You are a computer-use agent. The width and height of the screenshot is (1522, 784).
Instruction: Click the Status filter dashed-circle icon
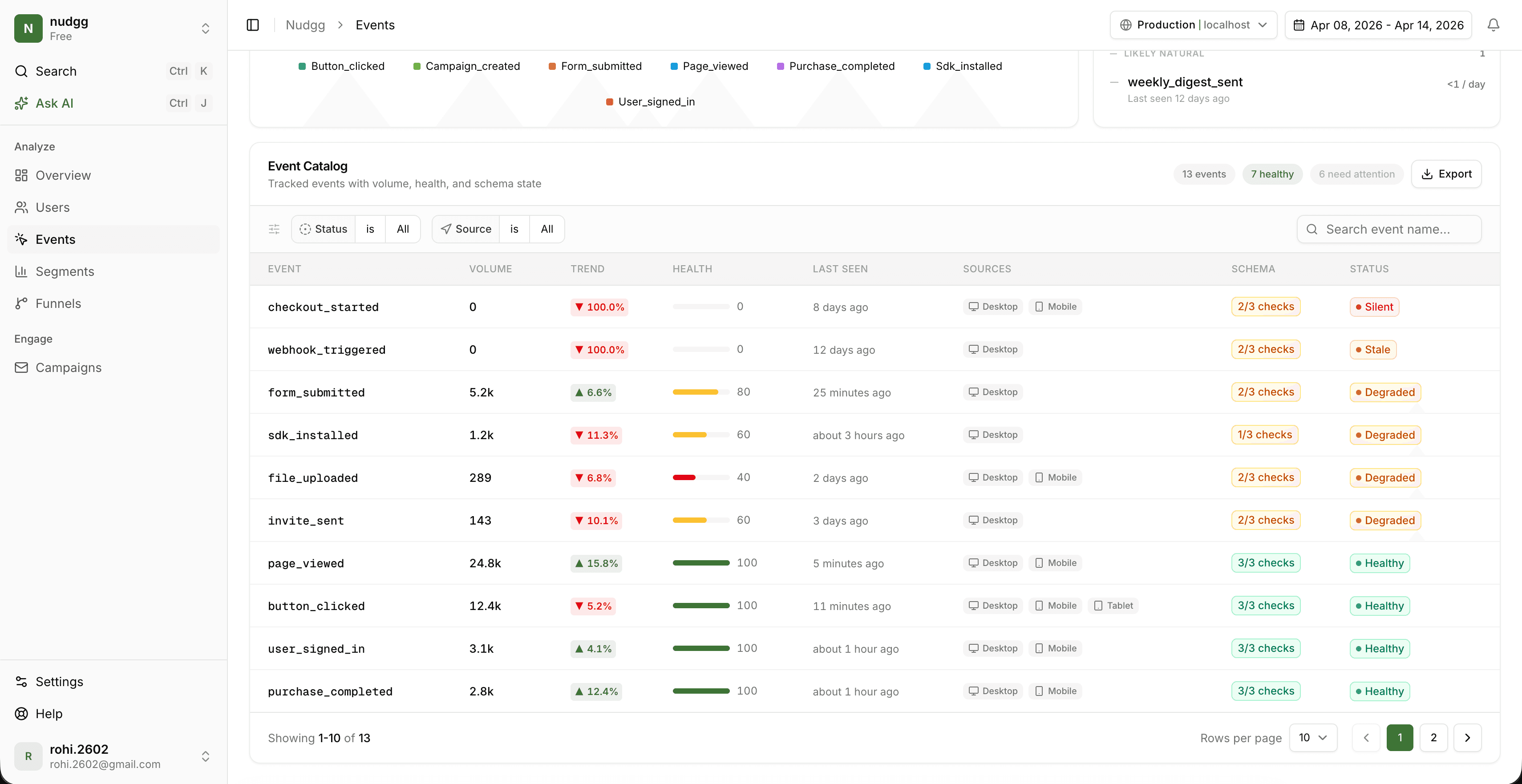point(305,229)
